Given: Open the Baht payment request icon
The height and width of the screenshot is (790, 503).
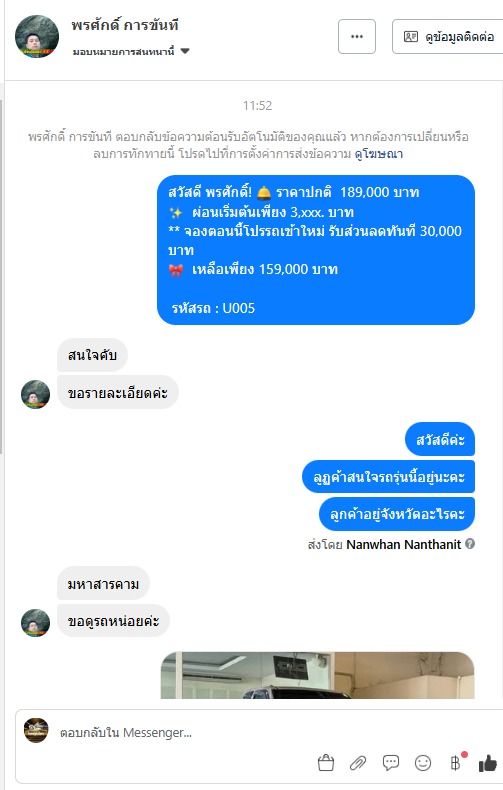Looking at the screenshot, I should click(455, 763).
